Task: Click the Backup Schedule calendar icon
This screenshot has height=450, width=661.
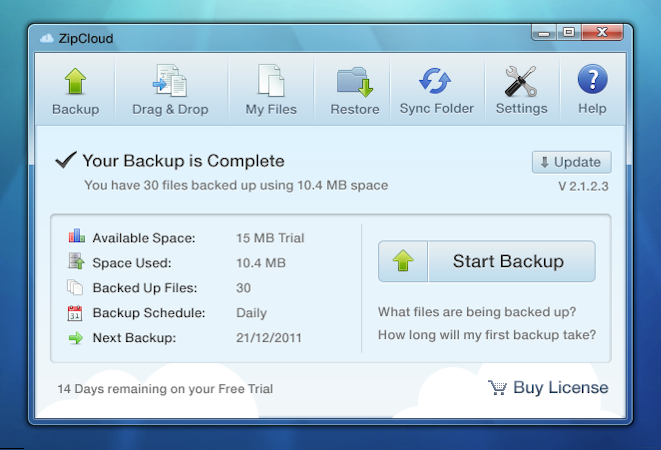Action: 75,313
